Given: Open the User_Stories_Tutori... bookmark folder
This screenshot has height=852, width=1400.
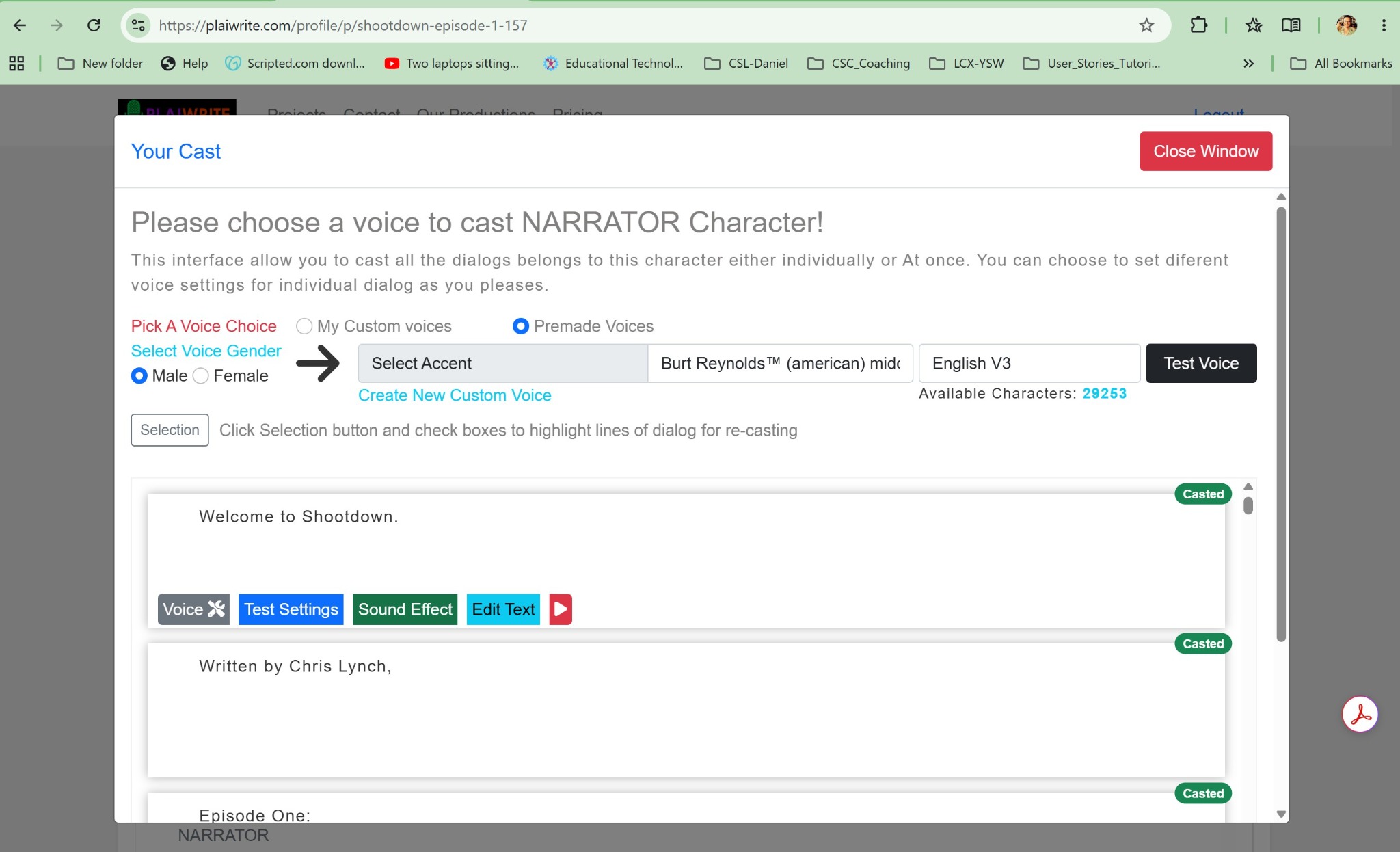Looking at the screenshot, I should click(1092, 64).
